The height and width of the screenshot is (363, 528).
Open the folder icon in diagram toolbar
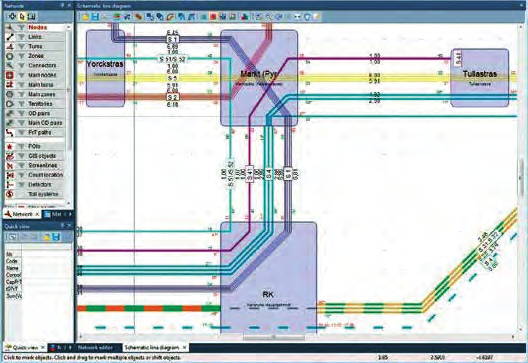tap(85, 16)
